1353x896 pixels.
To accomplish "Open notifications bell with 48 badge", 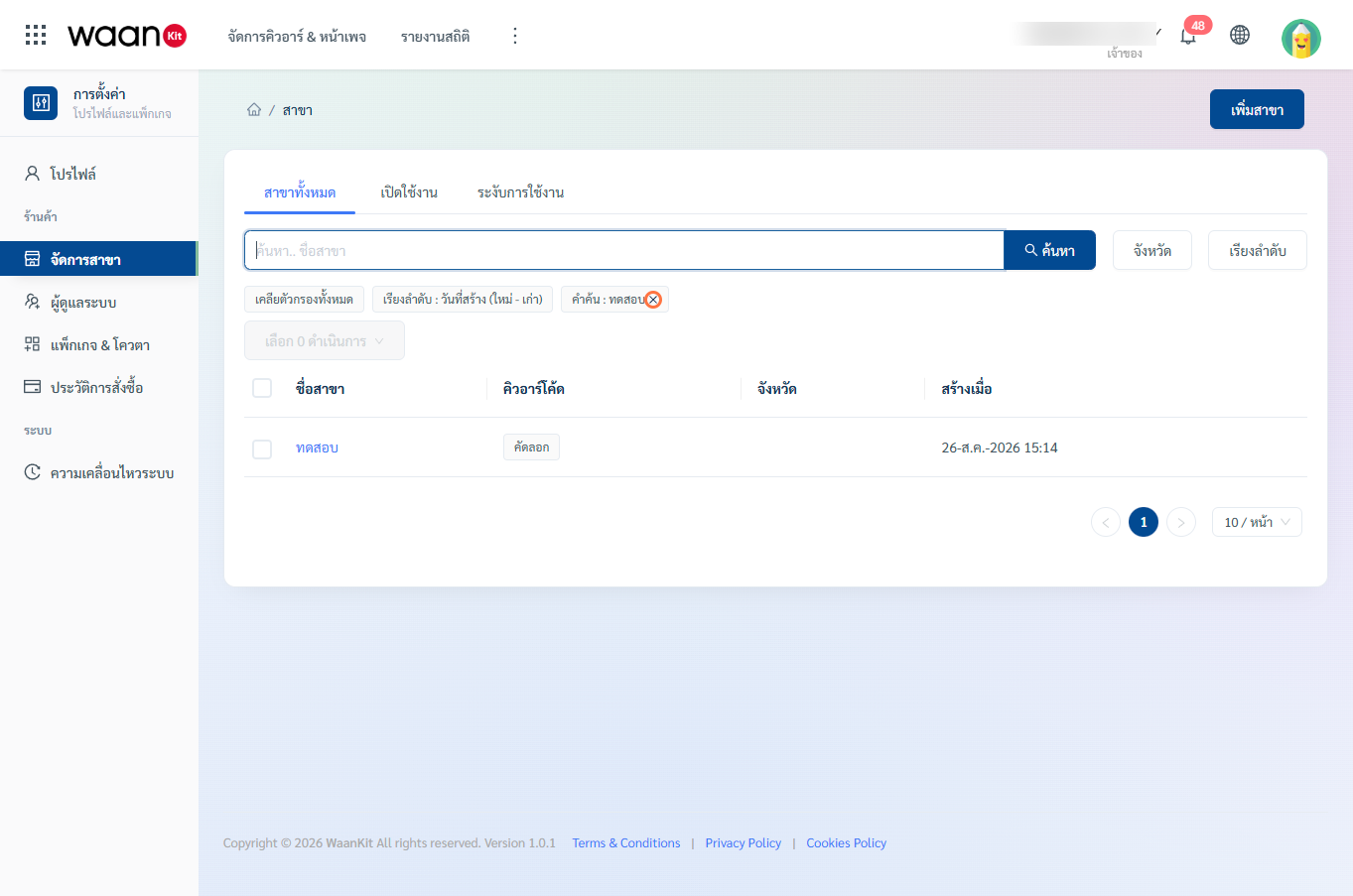I will click(1188, 36).
